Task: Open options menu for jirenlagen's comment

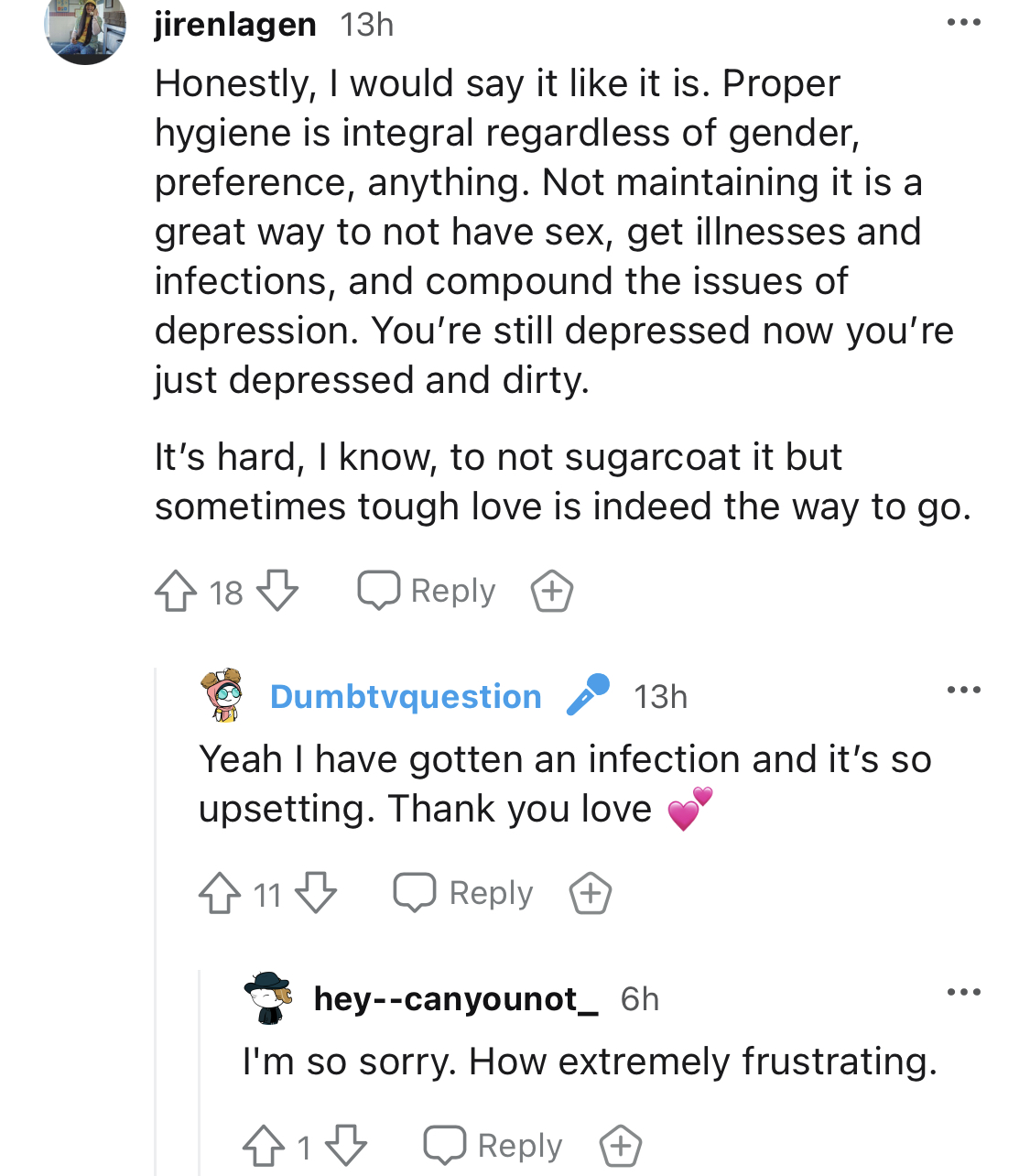Action: pyautogui.click(x=963, y=23)
